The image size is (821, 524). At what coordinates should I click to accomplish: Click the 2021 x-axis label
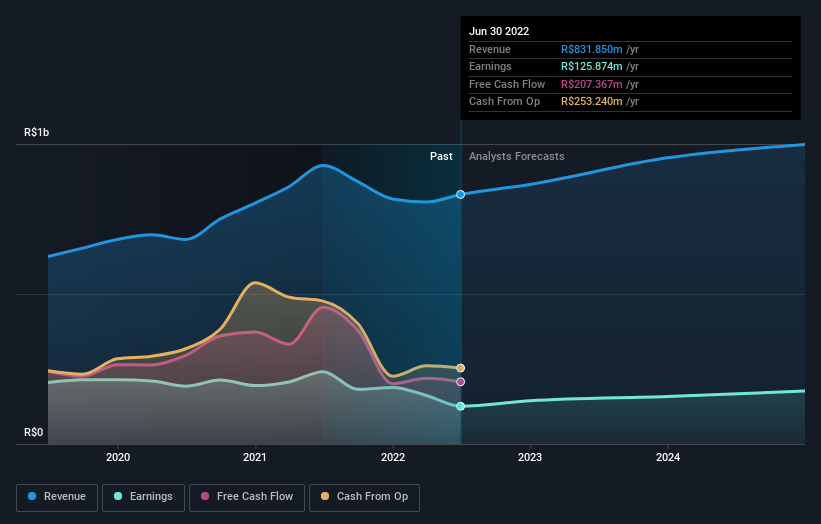point(255,457)
